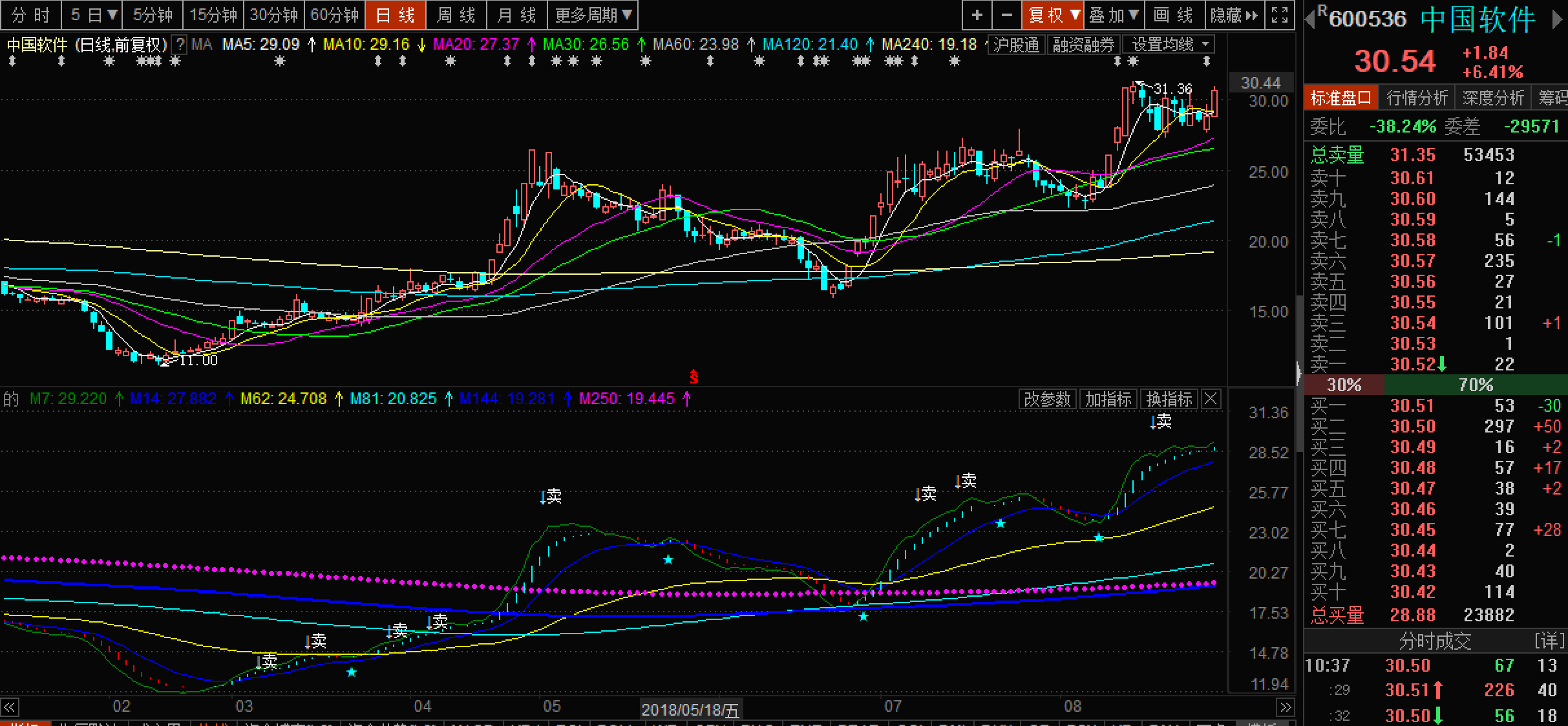
Task: Open 深度分析 tab
Action: [x=1493, y=98]
